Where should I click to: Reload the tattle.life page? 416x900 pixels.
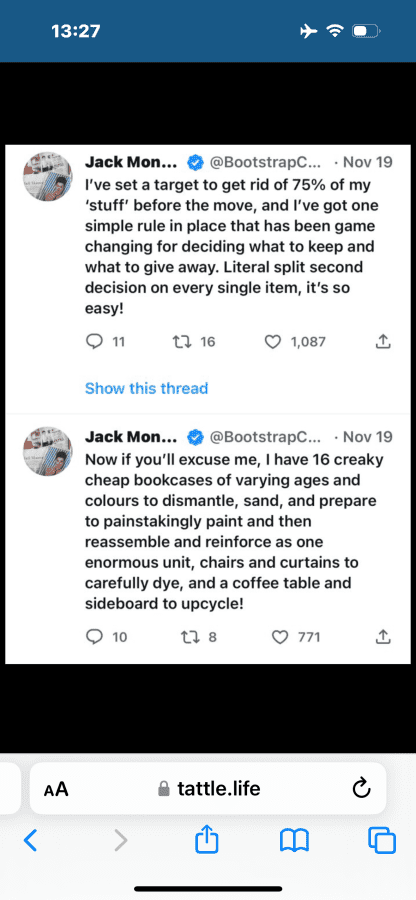(361, 789)
